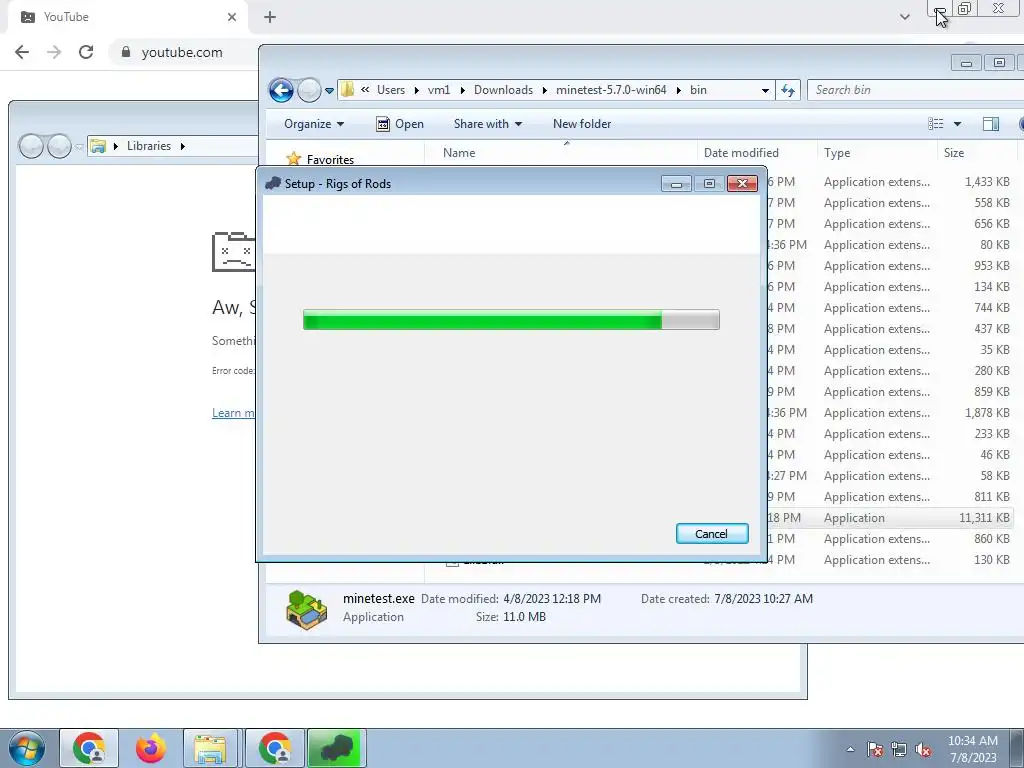Screen dimensions: 1024x768
Task: Open a new Chrome tab
Action: (270, 17)
